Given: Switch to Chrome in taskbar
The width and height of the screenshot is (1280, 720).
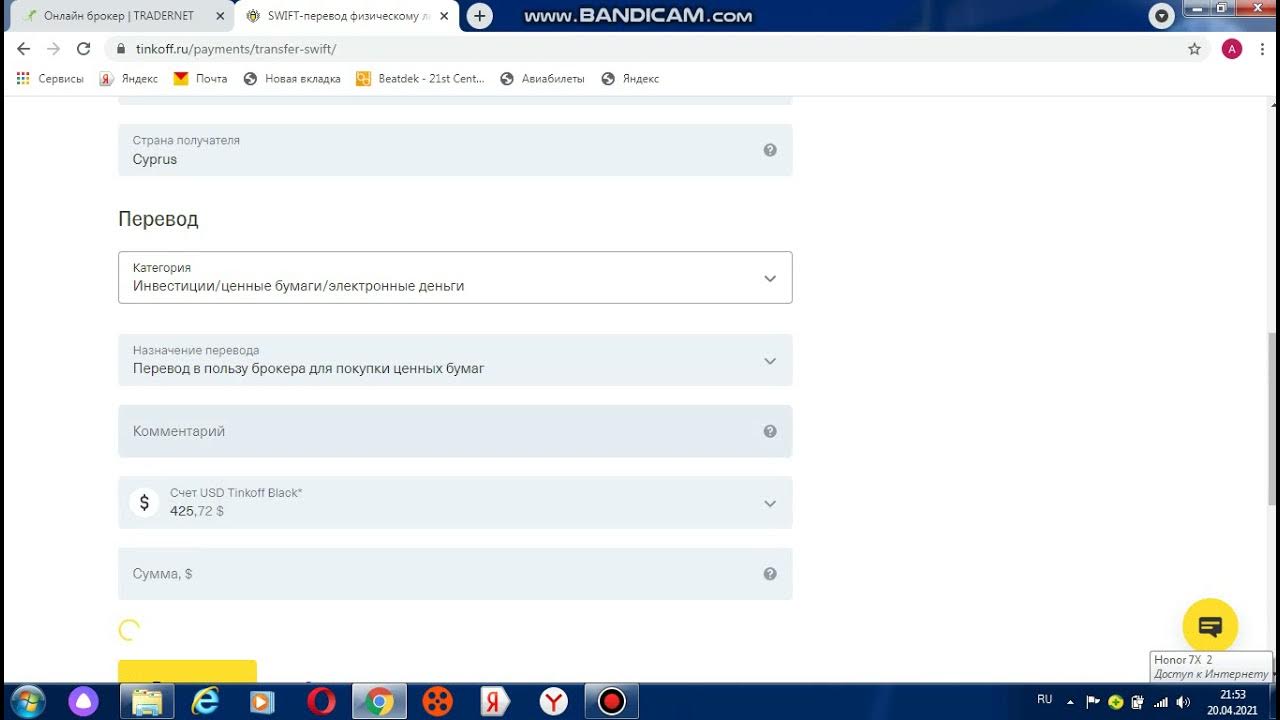Looking at the screenshot, I should pos(379,701).
